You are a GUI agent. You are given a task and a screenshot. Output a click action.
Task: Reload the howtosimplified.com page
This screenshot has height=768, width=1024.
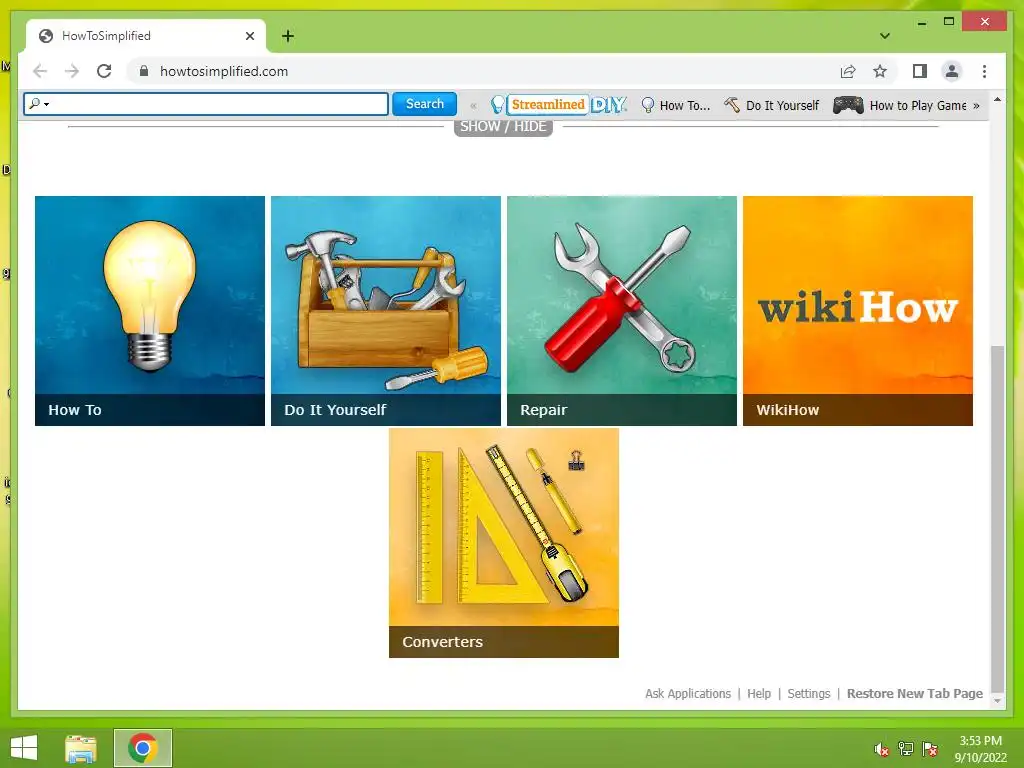pyautogui.click(x=104, y=71)
